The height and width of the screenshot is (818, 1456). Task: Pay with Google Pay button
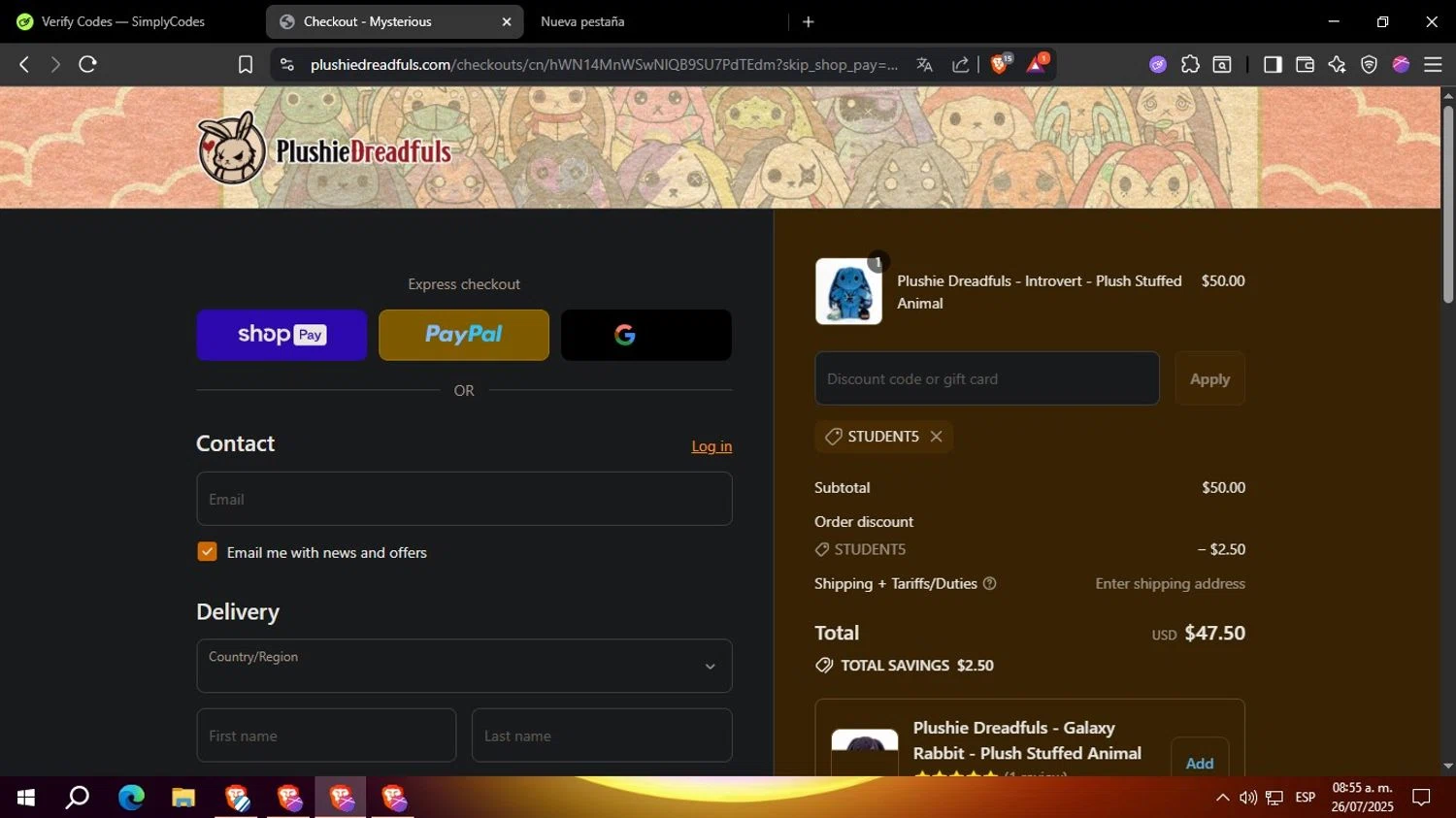[646, 335]
